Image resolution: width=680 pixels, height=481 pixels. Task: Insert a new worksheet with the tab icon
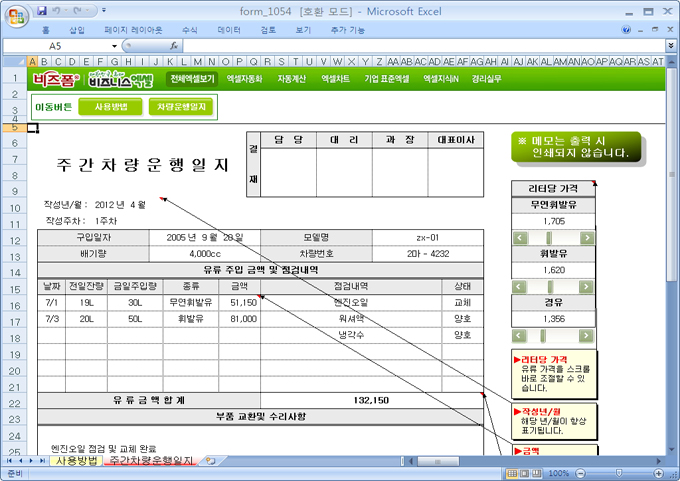[211, 461]
